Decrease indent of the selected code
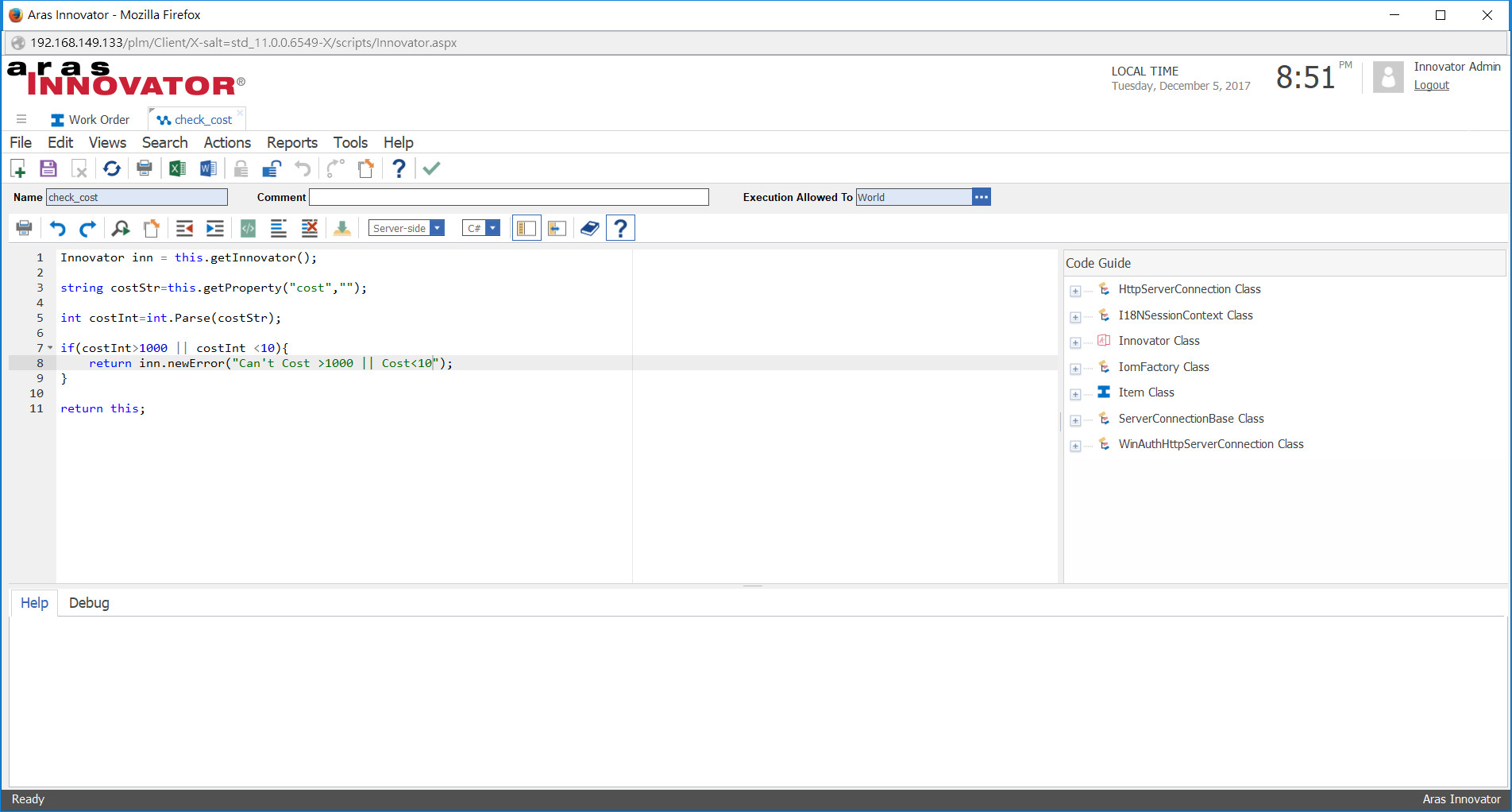 click(184, 228)
